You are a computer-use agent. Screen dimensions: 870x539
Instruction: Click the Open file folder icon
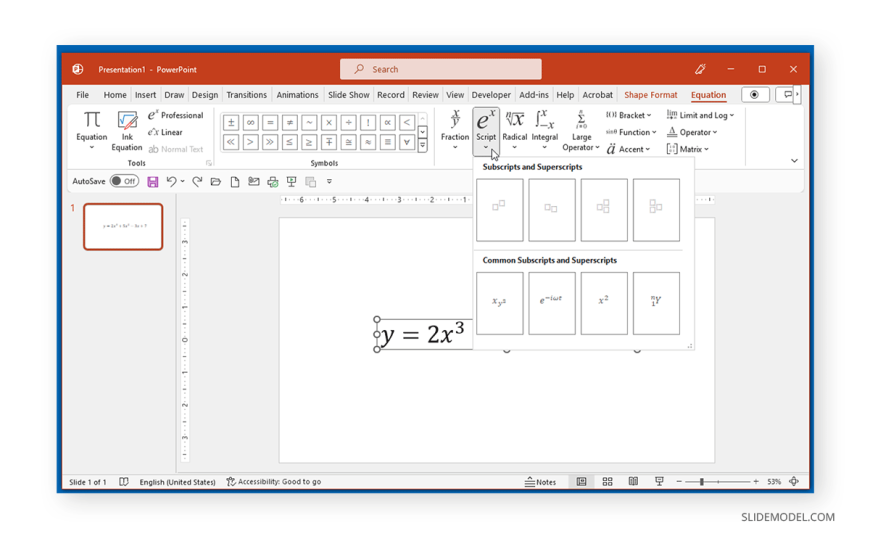216,182
